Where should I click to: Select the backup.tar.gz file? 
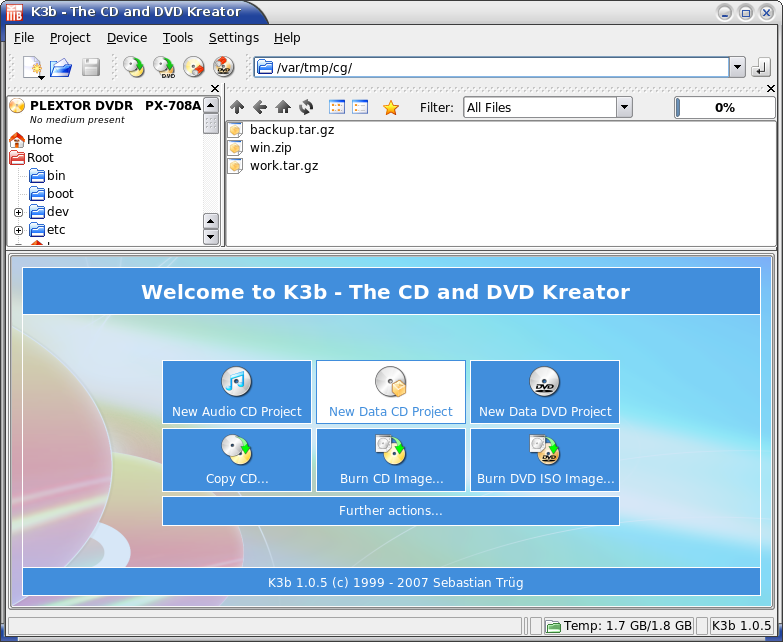click(281, 130)
